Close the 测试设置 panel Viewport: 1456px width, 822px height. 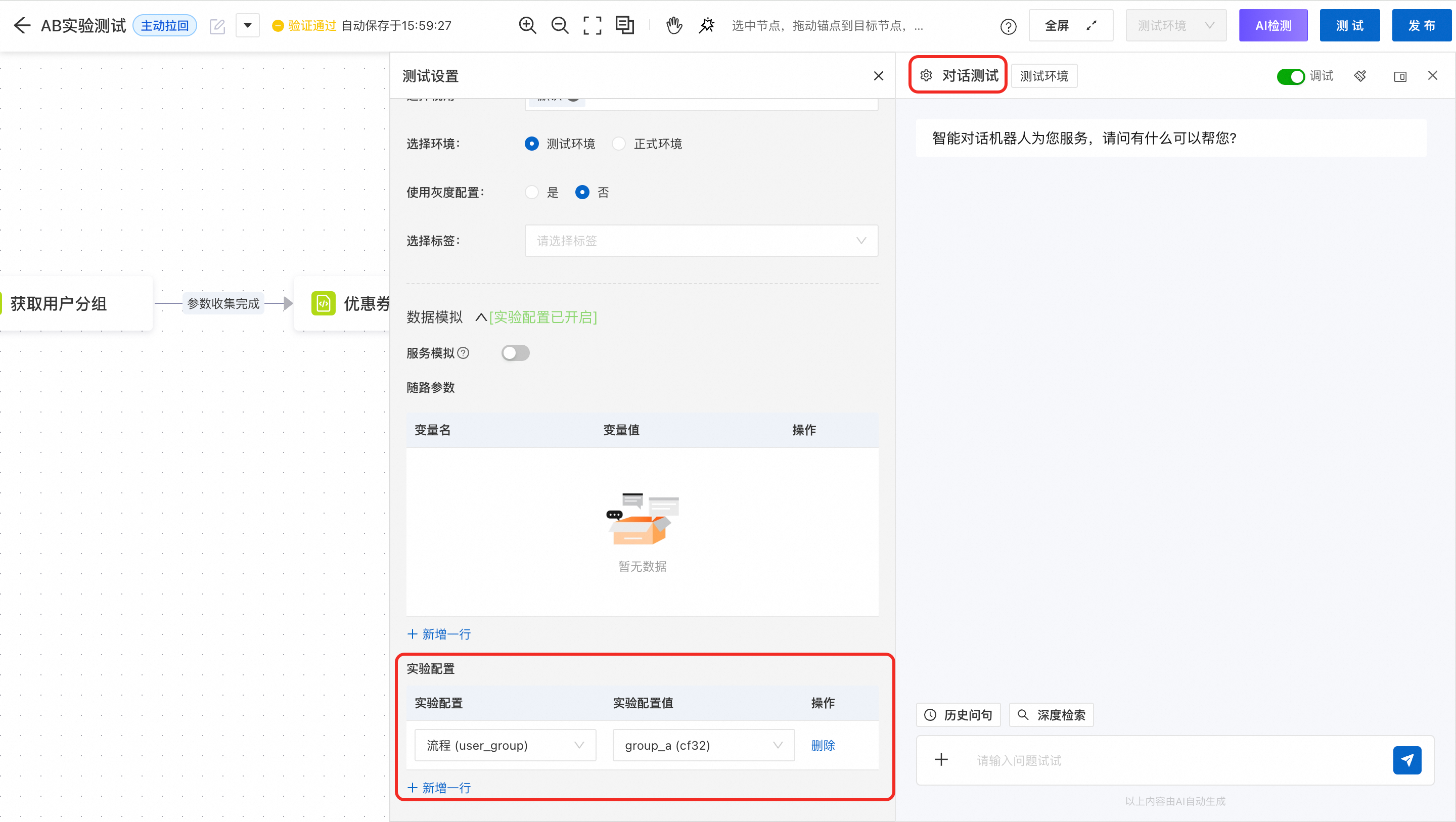(878, 76)
